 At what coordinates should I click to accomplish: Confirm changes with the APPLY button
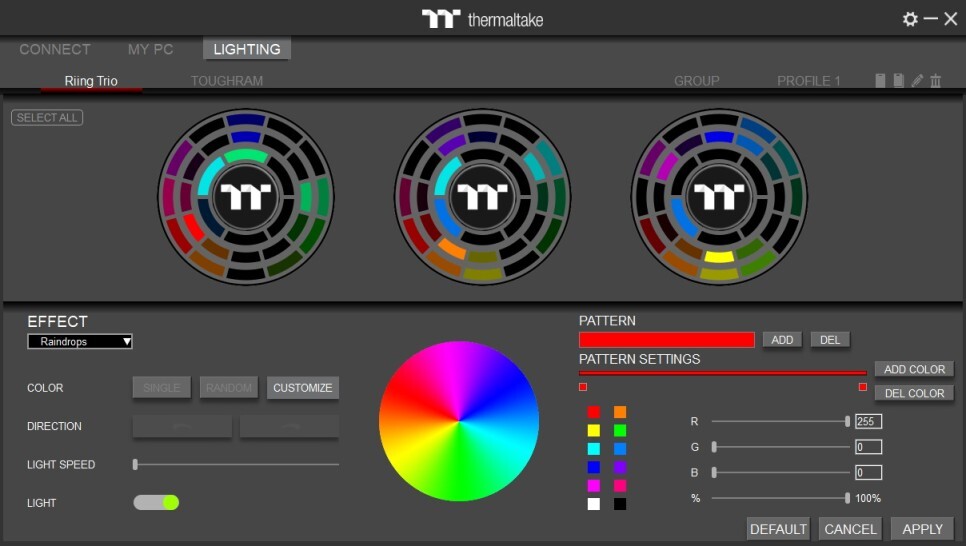pos(922,529)
